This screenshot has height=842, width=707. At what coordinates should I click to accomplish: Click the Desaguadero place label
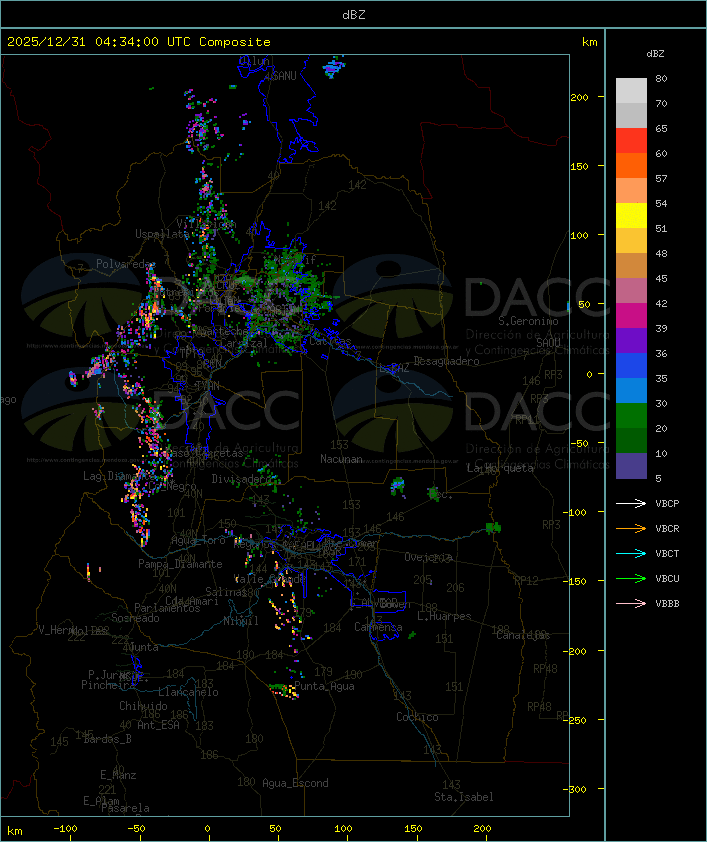(x=446, y=361)
